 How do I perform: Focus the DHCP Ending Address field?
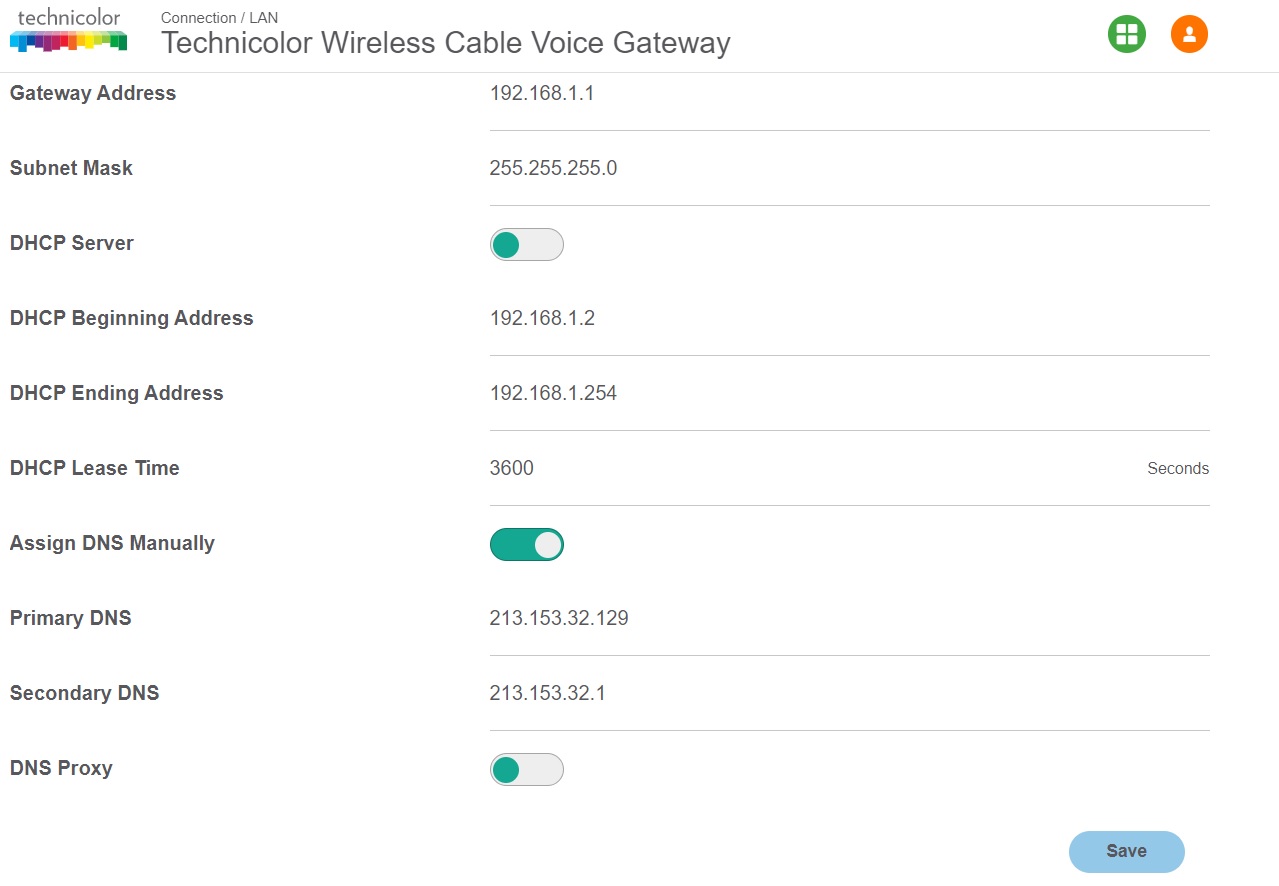pos(849,394)
